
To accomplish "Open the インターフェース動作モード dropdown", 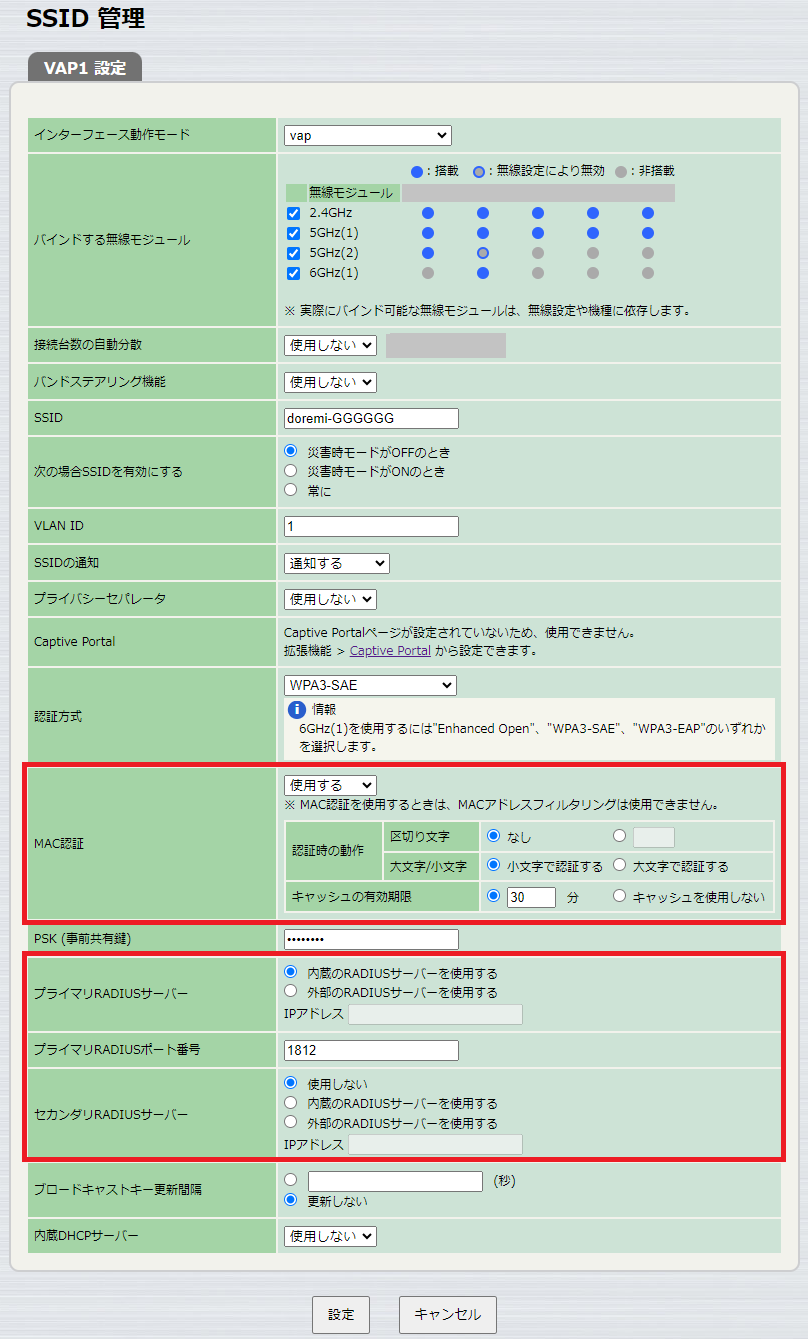I will (366, 135).
